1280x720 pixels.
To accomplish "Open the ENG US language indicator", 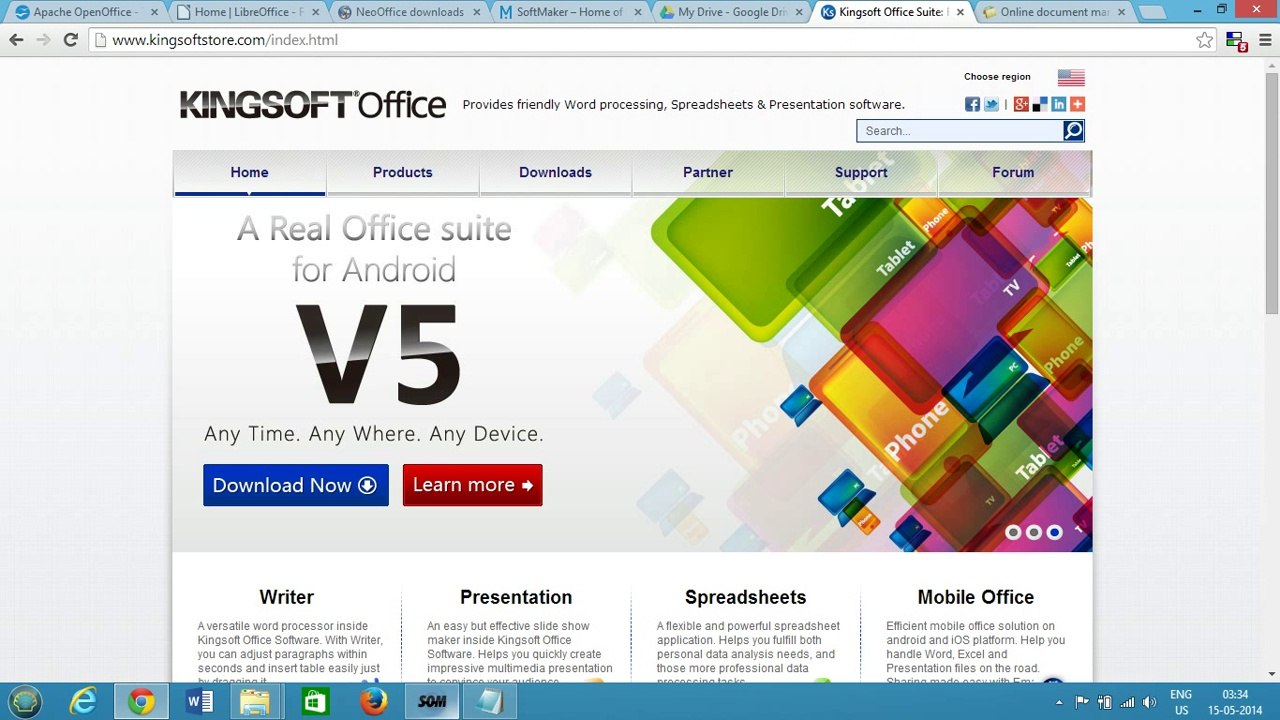I will pyautogui.click(x=1181, y=702).
